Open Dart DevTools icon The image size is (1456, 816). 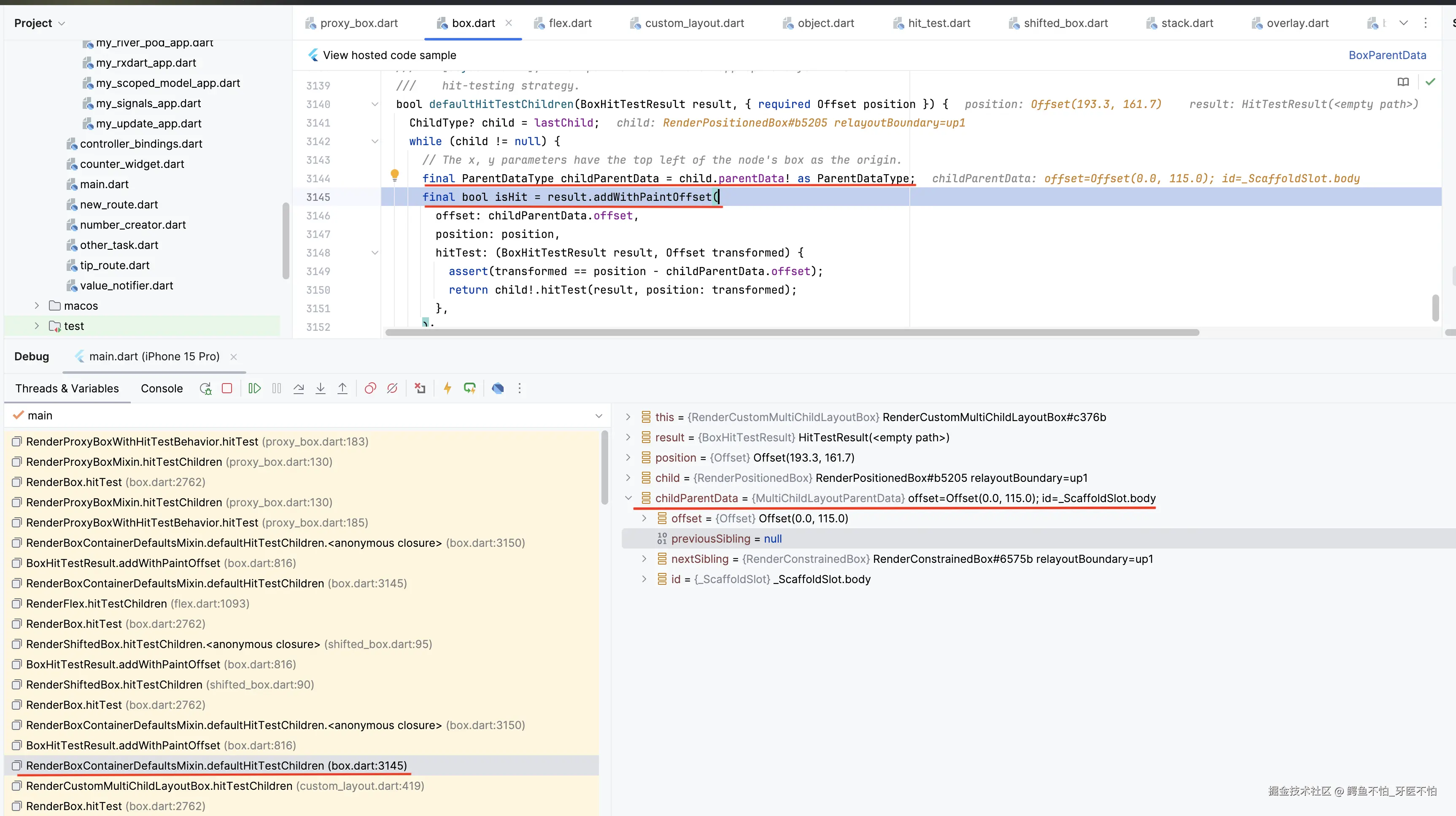pyautogui.click(x=497, y=389)
